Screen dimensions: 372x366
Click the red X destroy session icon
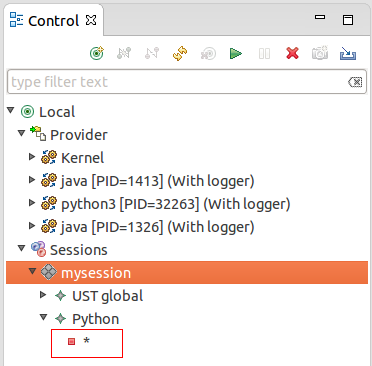point(292,53)
